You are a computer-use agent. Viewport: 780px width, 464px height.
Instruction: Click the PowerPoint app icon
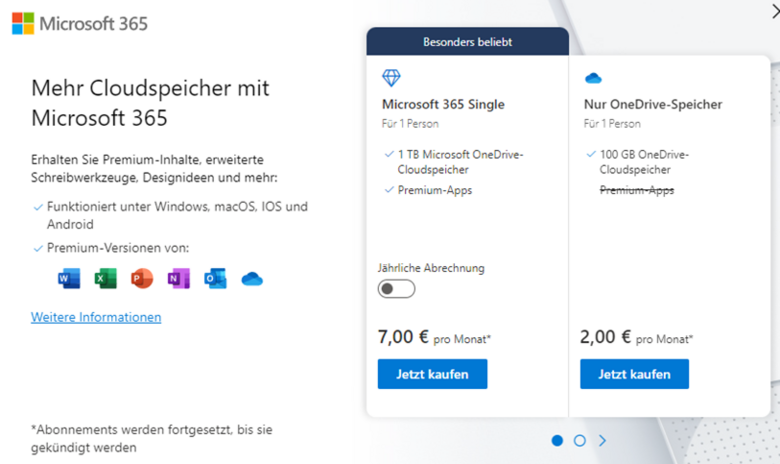142,278
